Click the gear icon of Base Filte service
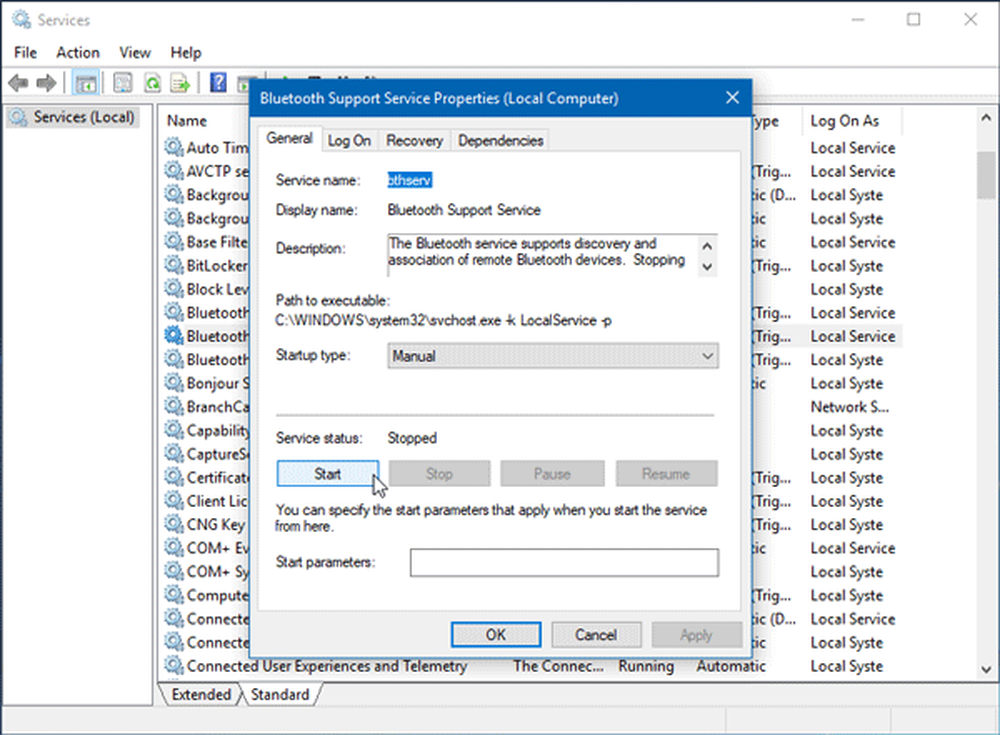This screenshot has width=1000, height=735. [x=173, y=242]
